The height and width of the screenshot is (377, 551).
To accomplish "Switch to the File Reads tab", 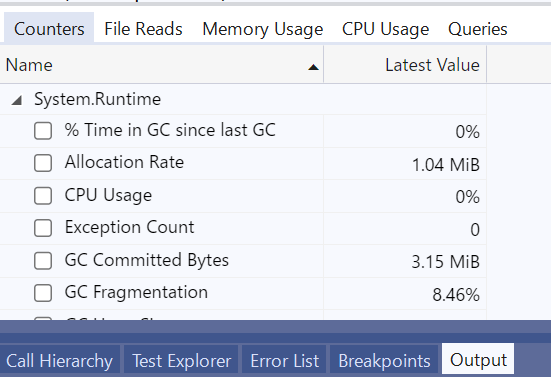I will click(143, 29).
